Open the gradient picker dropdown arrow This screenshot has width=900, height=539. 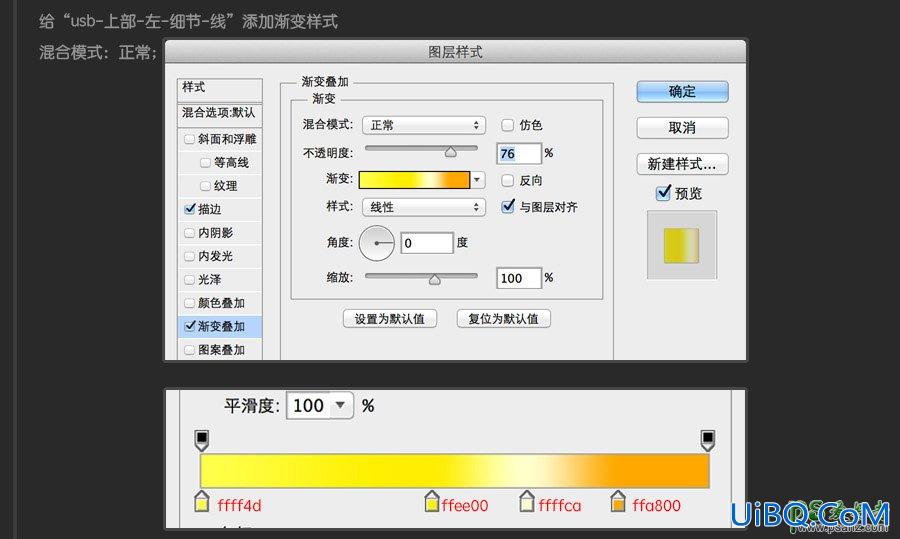(477, 180)
